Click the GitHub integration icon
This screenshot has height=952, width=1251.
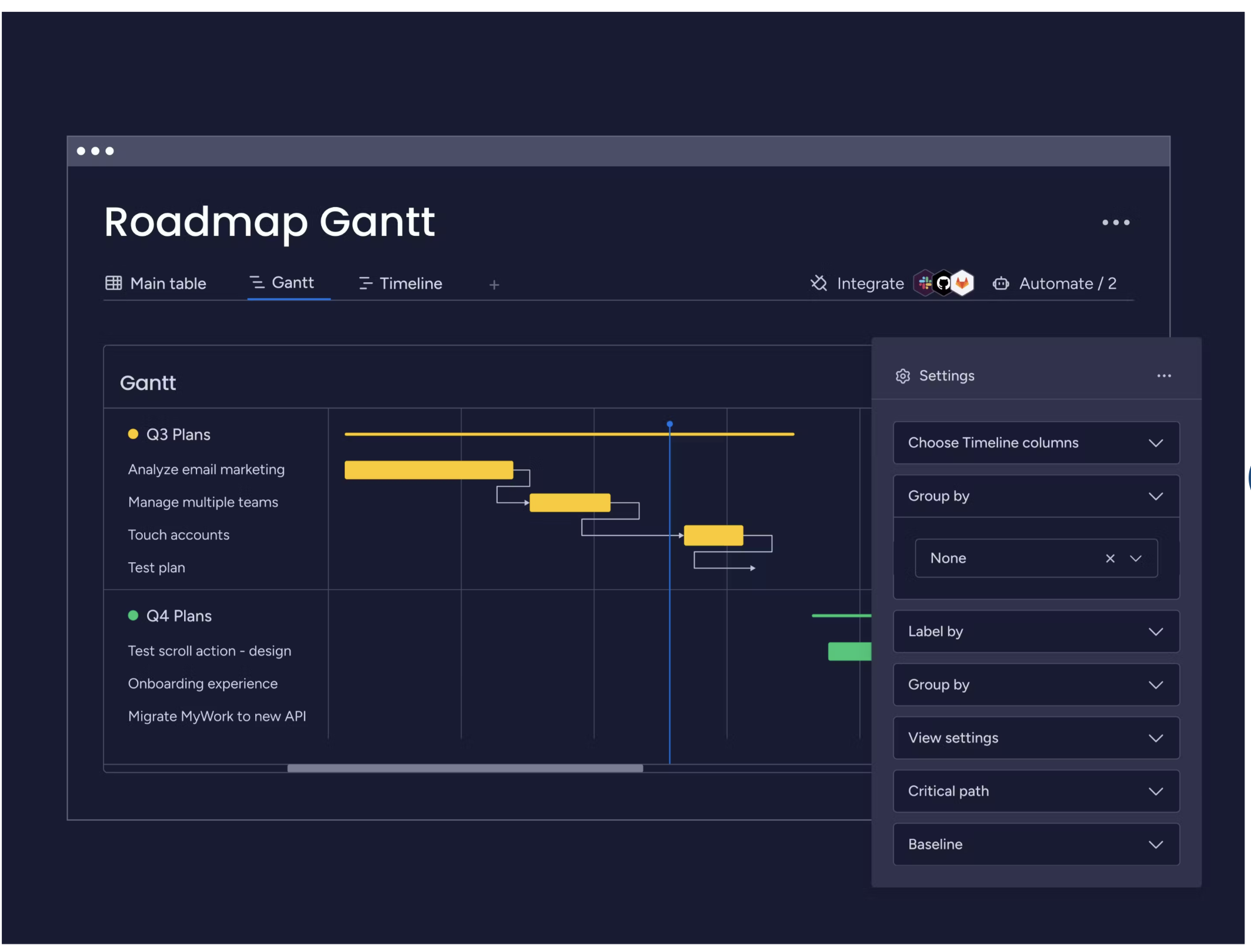pos(943,284)
